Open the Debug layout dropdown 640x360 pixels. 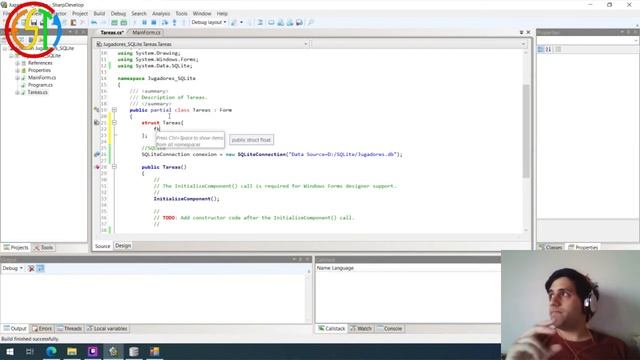click(x=209, y=22)
